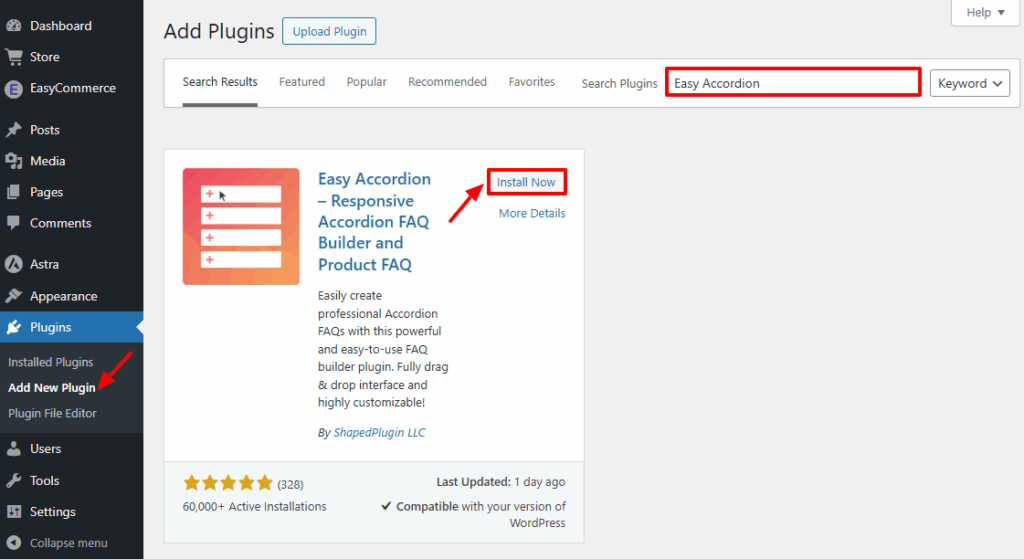Switch to the Search Results tab
The image size is (1024, 559).
tap(220, 82)
